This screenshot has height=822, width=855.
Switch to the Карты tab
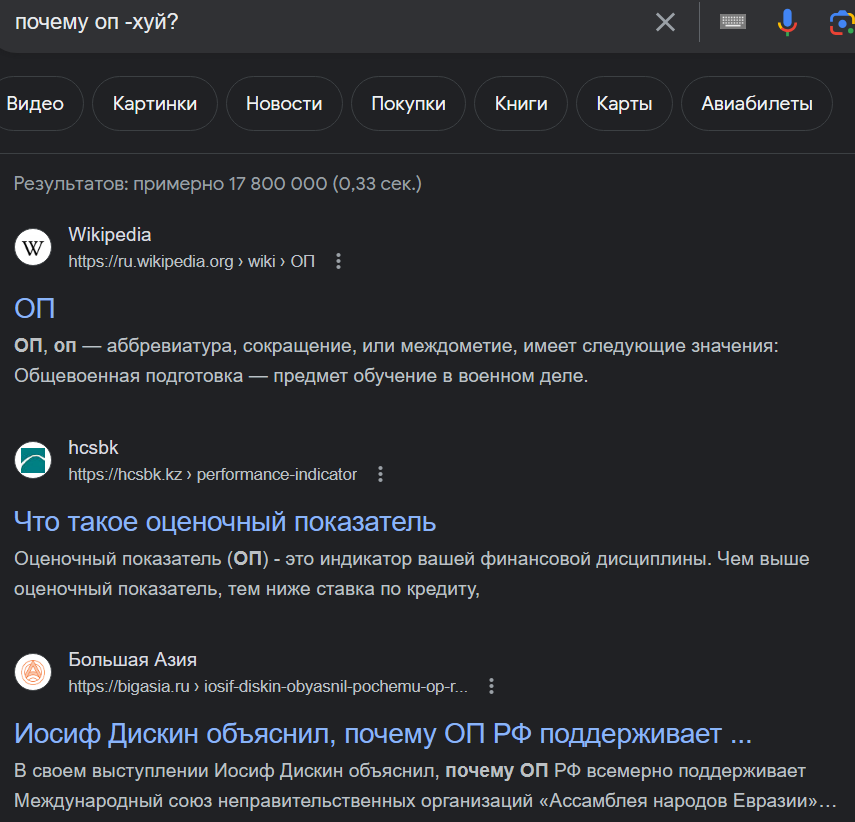coord(624,104)
